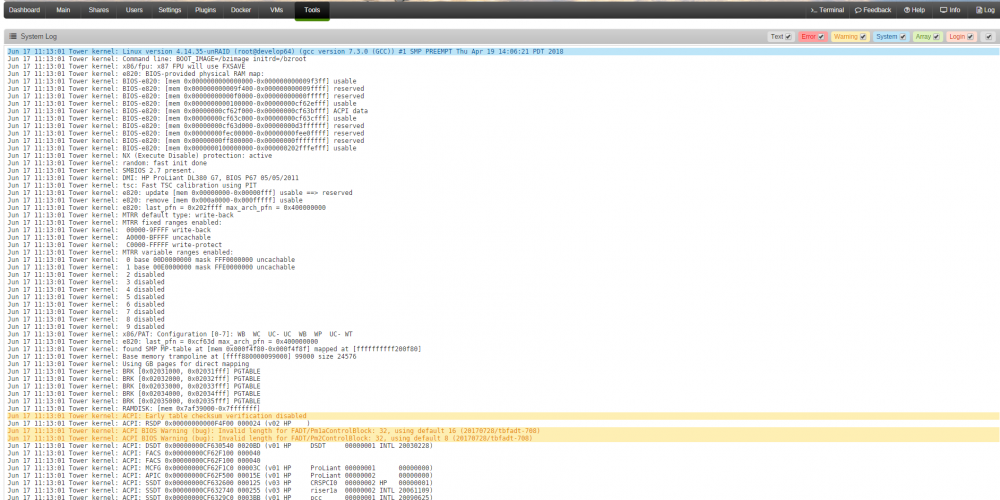The image size is (1000, 500).
Task: Click the 'Fast TSC calibration using PIT' line
Action: click(132, 186)
